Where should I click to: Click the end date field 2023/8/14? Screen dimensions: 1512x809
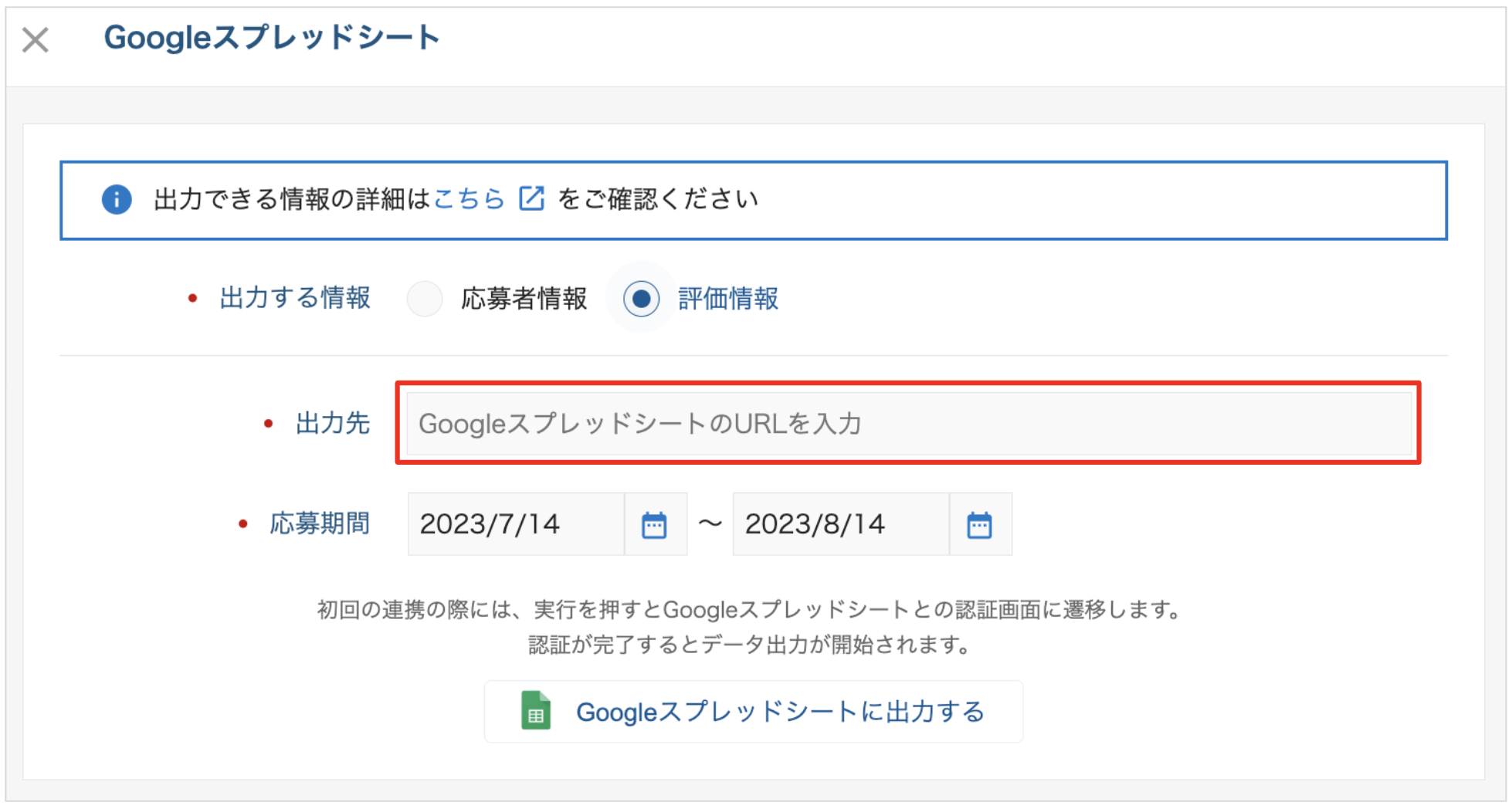841,524
